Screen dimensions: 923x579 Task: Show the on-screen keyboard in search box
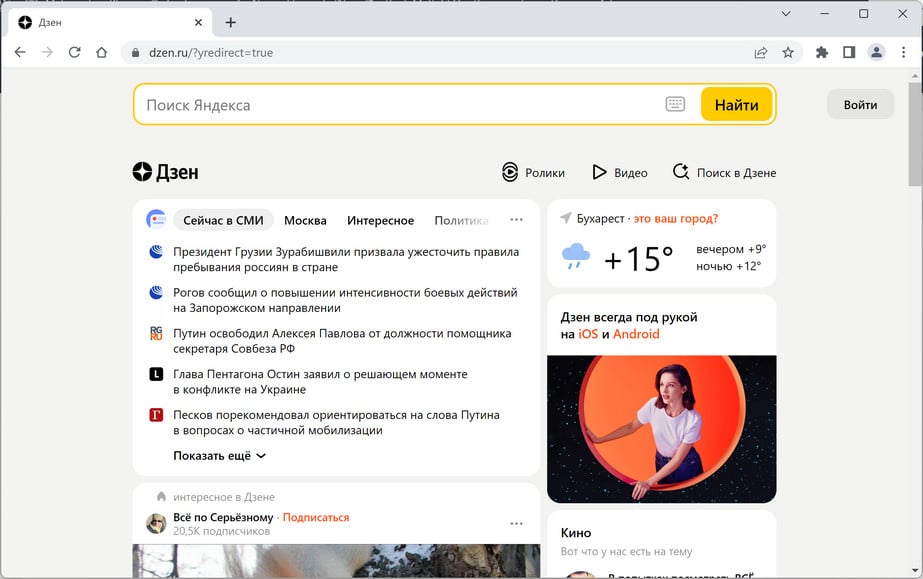coord(675,104)
